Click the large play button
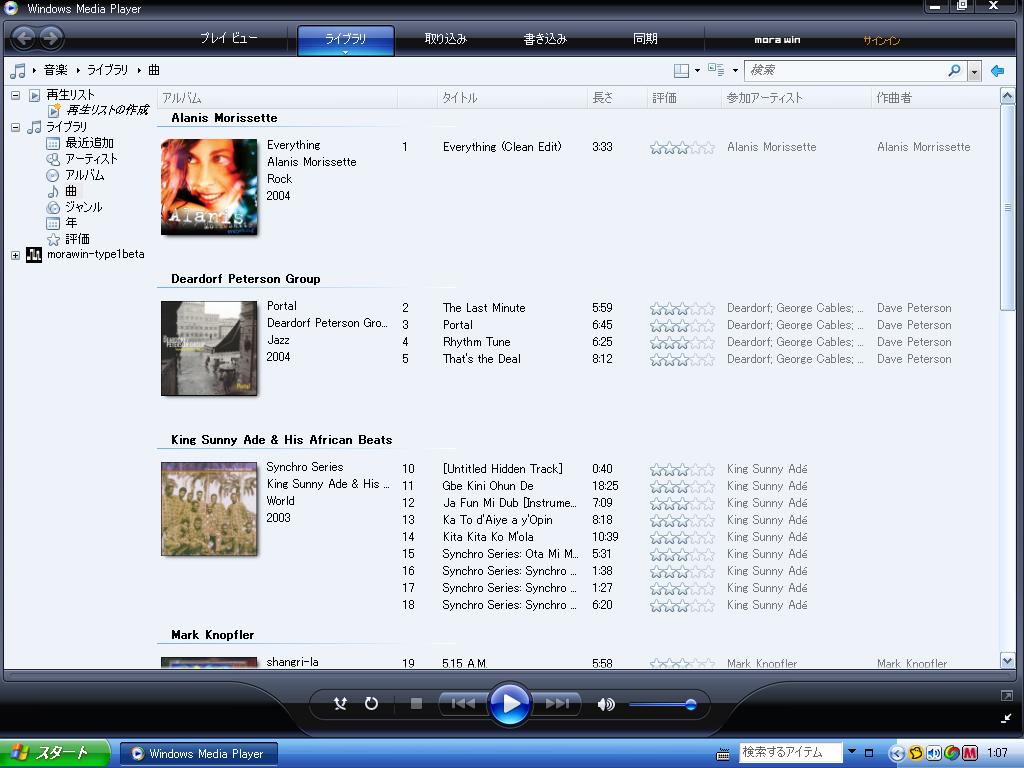Image resolution: width=1024 pixels, height=768 pixels. pos(509,703)
